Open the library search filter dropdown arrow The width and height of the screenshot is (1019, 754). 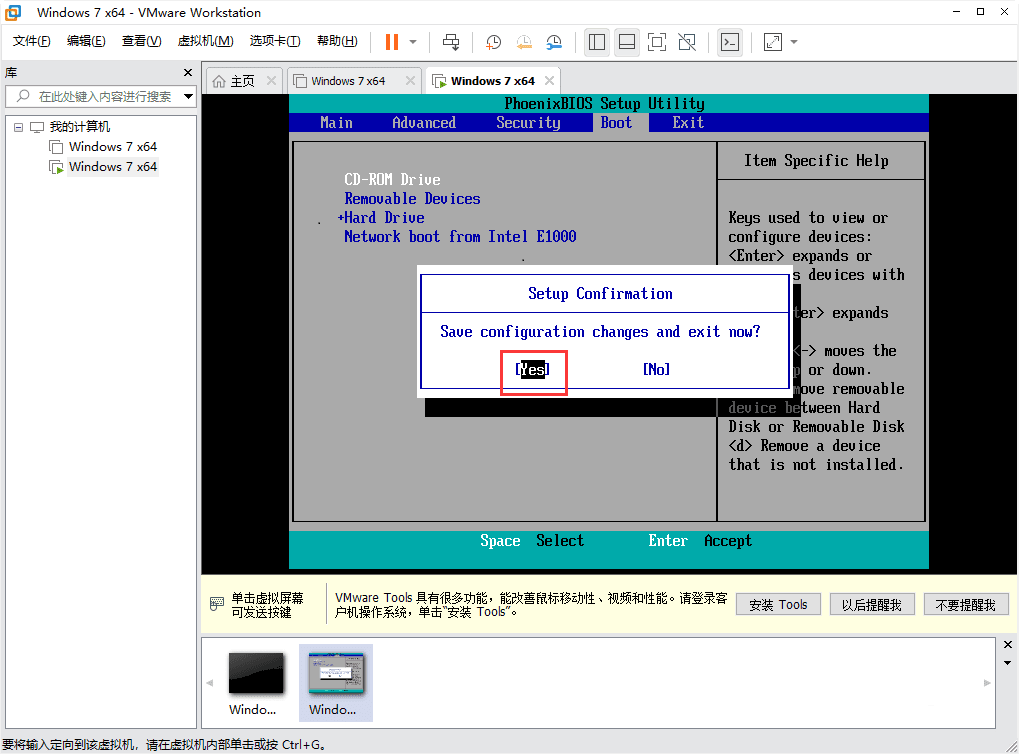pyautogui.click(x=188, y=96)
